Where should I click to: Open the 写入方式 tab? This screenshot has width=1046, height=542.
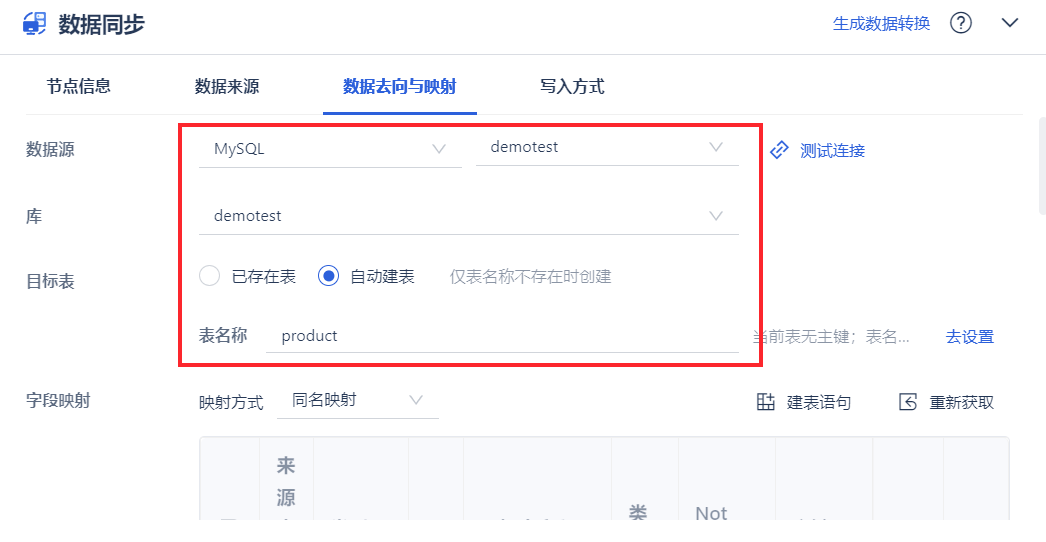572,86
